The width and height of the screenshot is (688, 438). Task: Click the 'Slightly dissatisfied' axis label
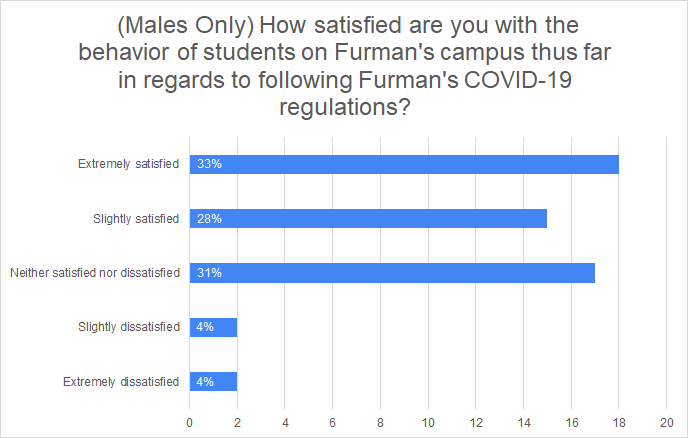(129, 326)
